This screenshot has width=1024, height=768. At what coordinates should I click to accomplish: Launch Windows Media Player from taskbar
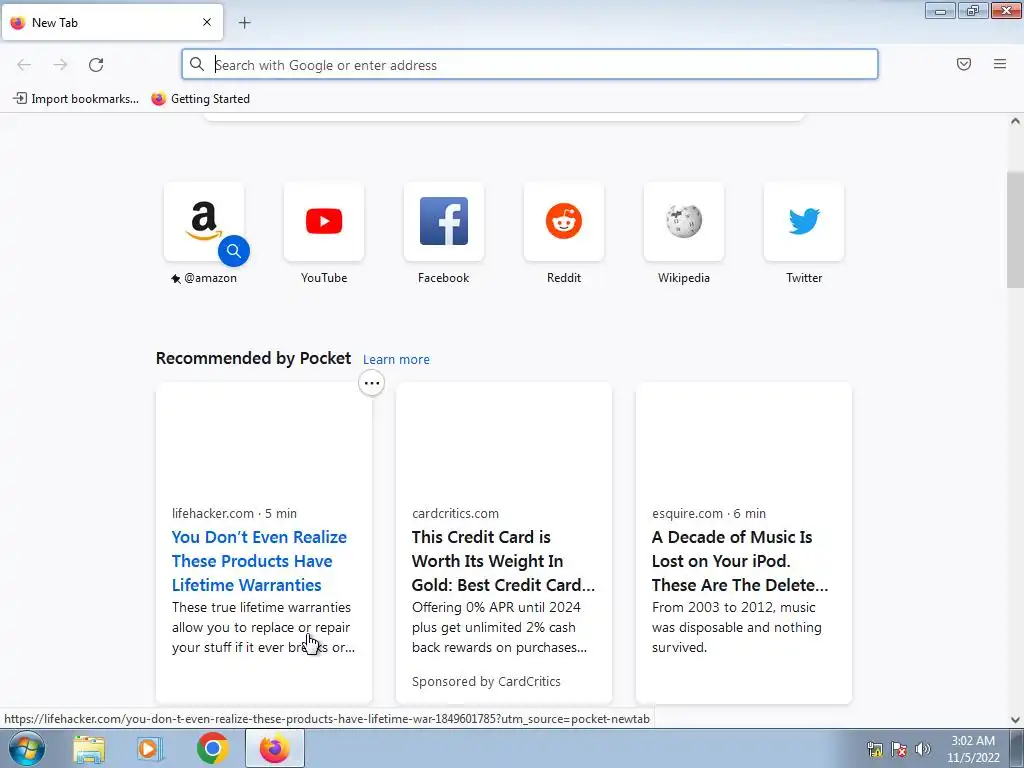coord(150,749)
